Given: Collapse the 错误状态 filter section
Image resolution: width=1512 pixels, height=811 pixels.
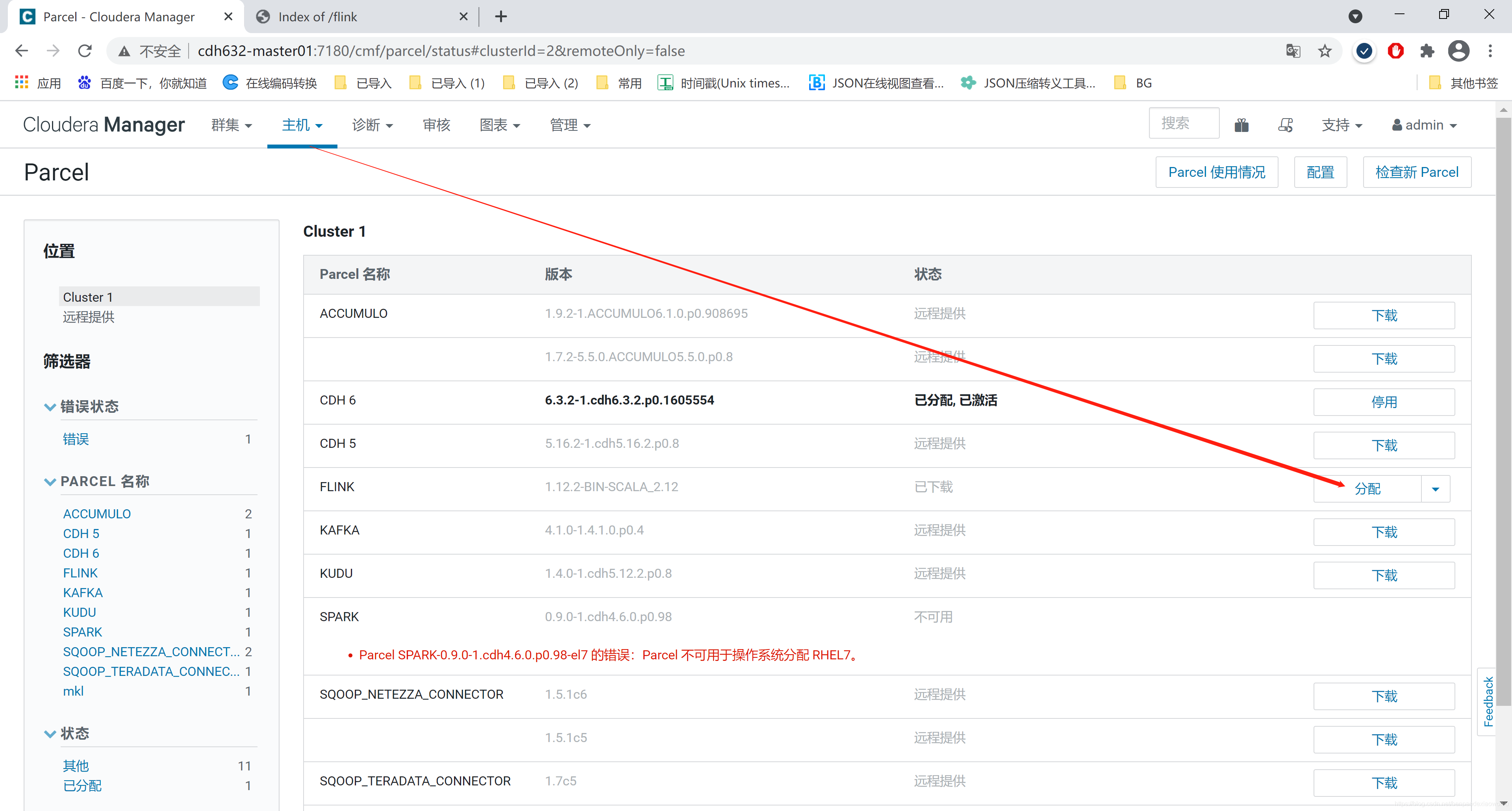Looking at the screenshot, I should coord(50,406).
